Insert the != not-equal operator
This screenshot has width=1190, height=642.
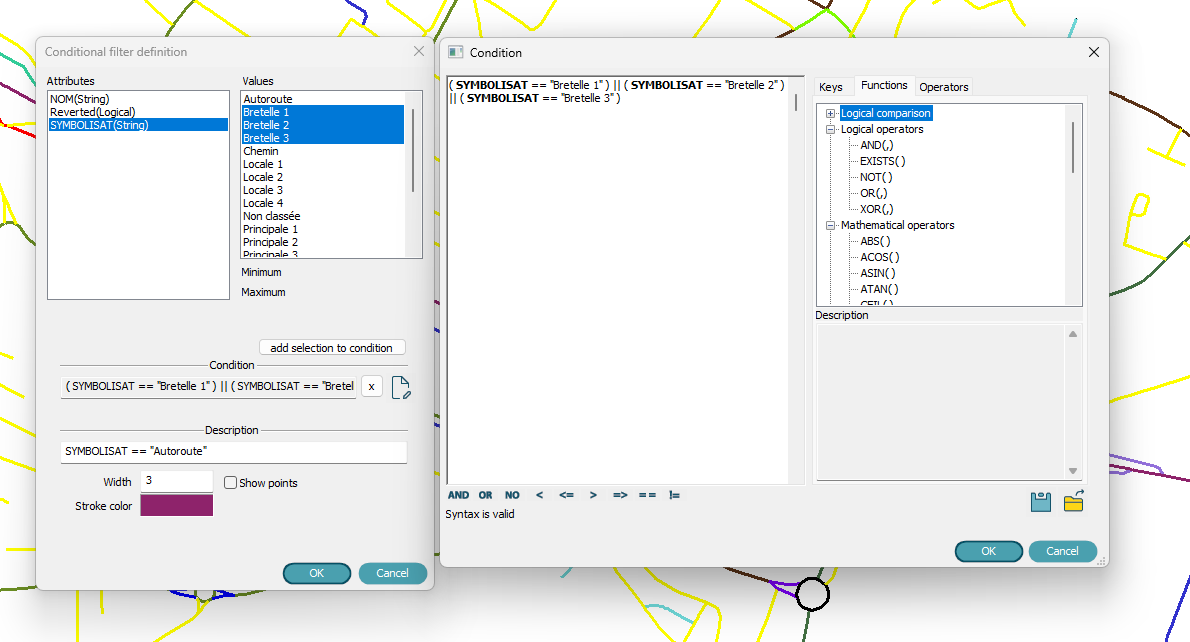(x=674, y=495)
